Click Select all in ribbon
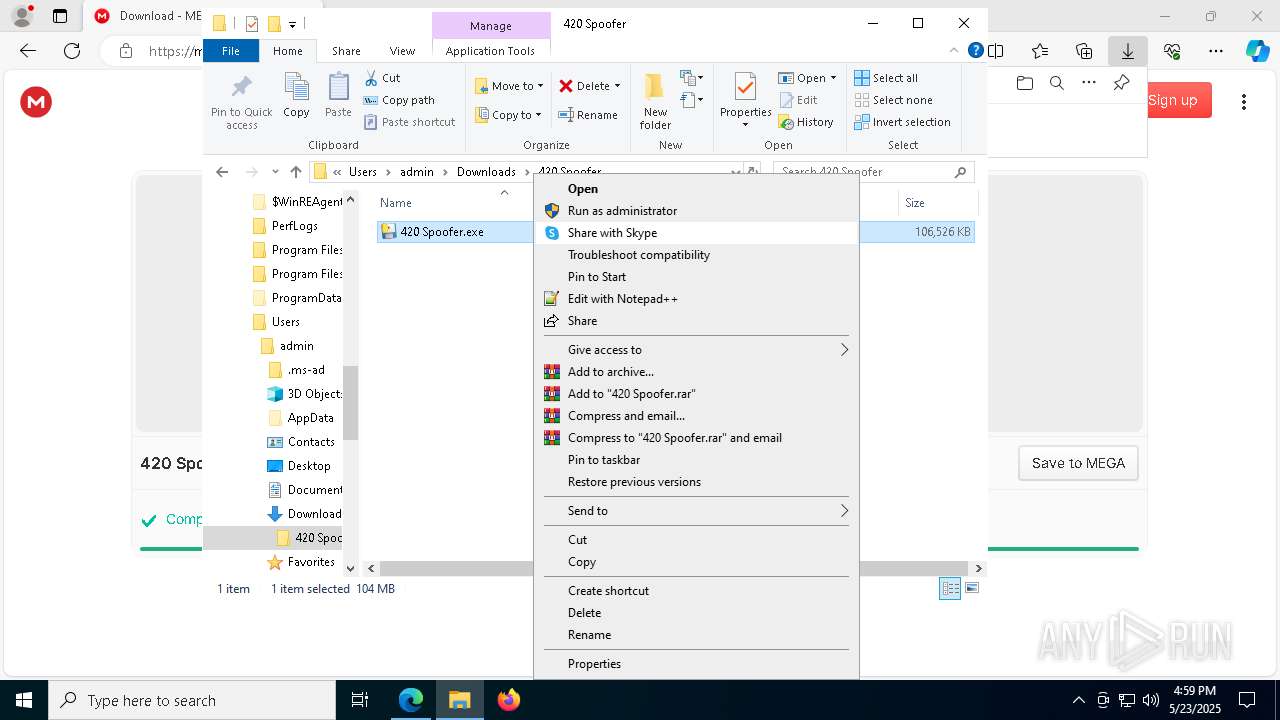This screenshot has height=720, width=1280. pos(886,78)
